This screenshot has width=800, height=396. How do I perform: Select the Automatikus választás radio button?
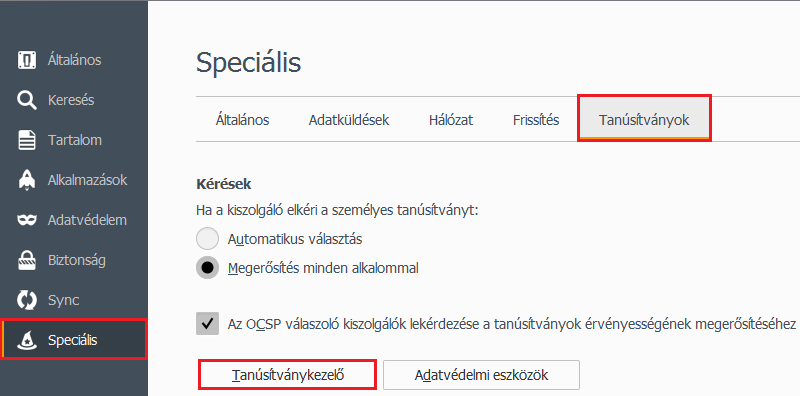click(x=208, y=239)
